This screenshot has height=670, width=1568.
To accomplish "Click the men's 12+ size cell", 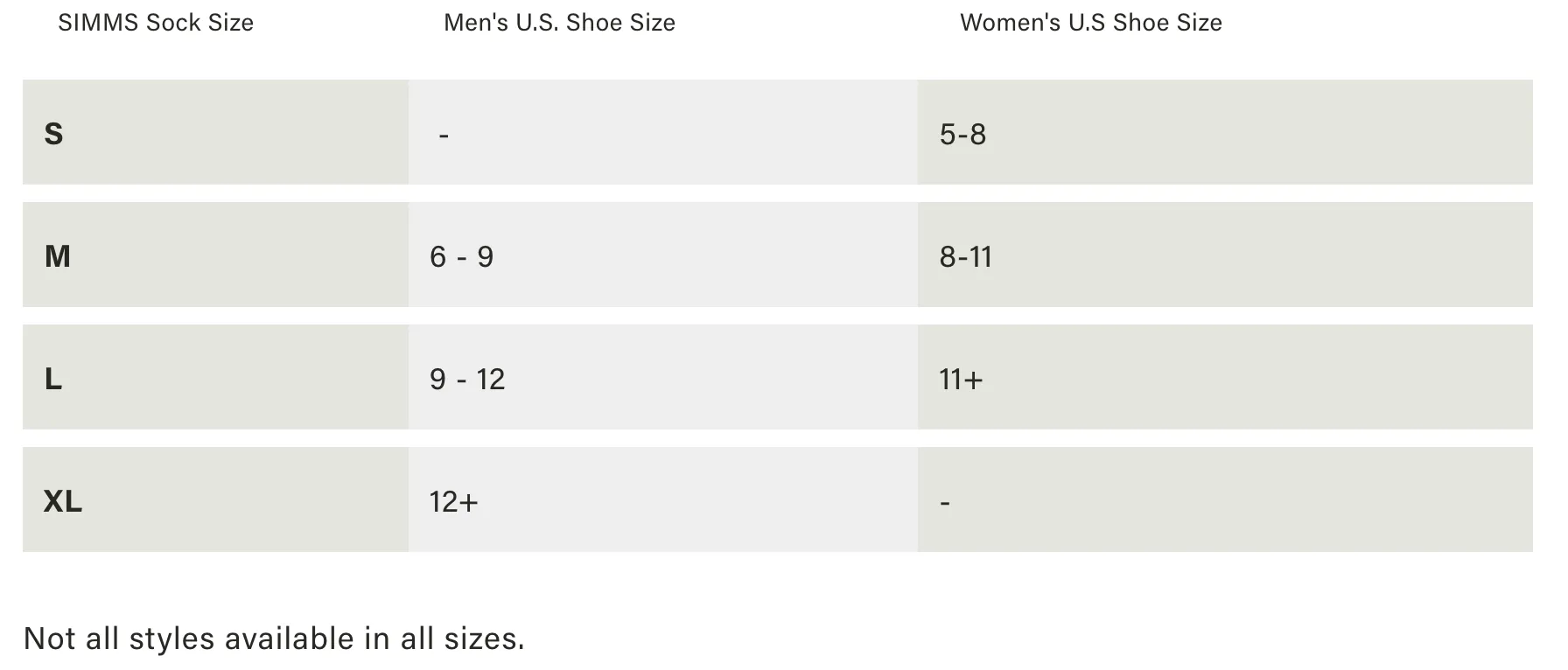I will (663, 499).
